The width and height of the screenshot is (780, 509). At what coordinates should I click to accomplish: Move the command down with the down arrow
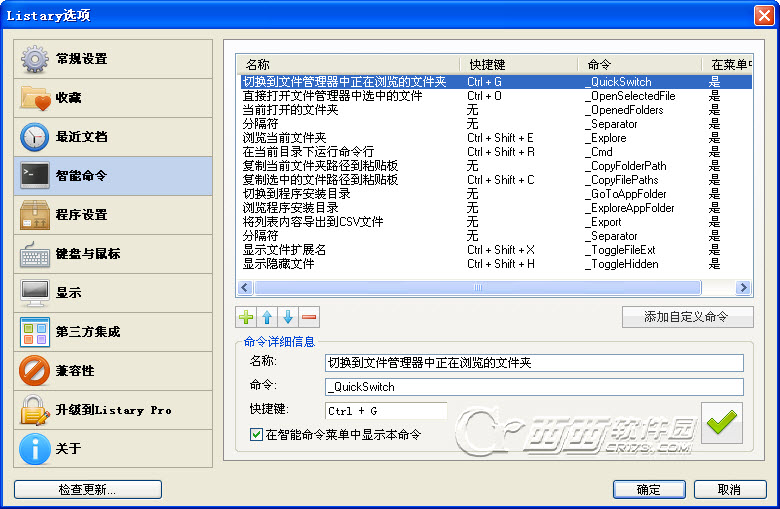(x=288, y=317)
